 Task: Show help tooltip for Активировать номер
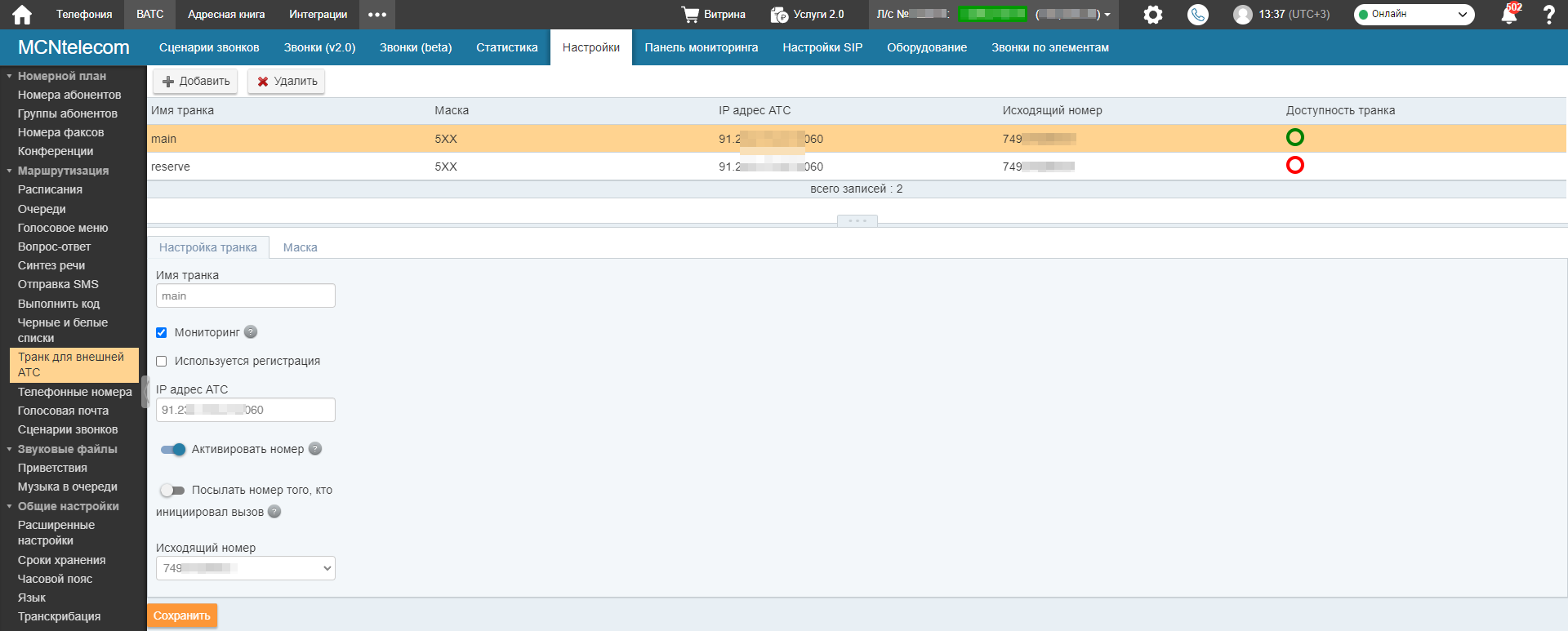coord(315,448)
